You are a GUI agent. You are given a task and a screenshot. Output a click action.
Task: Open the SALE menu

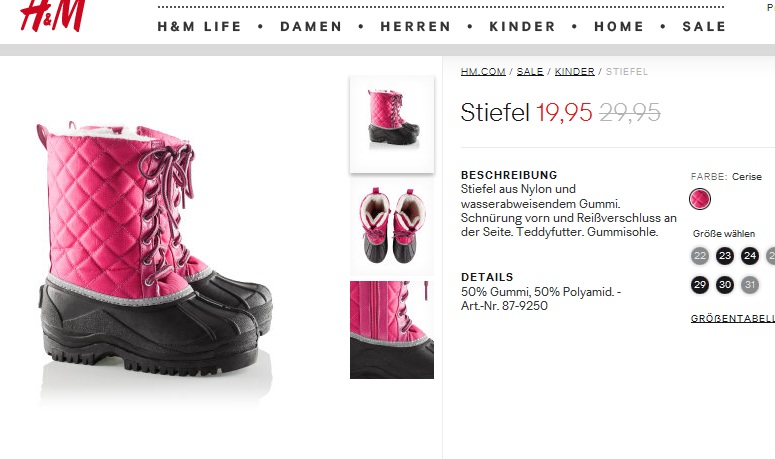pyautogui.click(x=704, y=26)
